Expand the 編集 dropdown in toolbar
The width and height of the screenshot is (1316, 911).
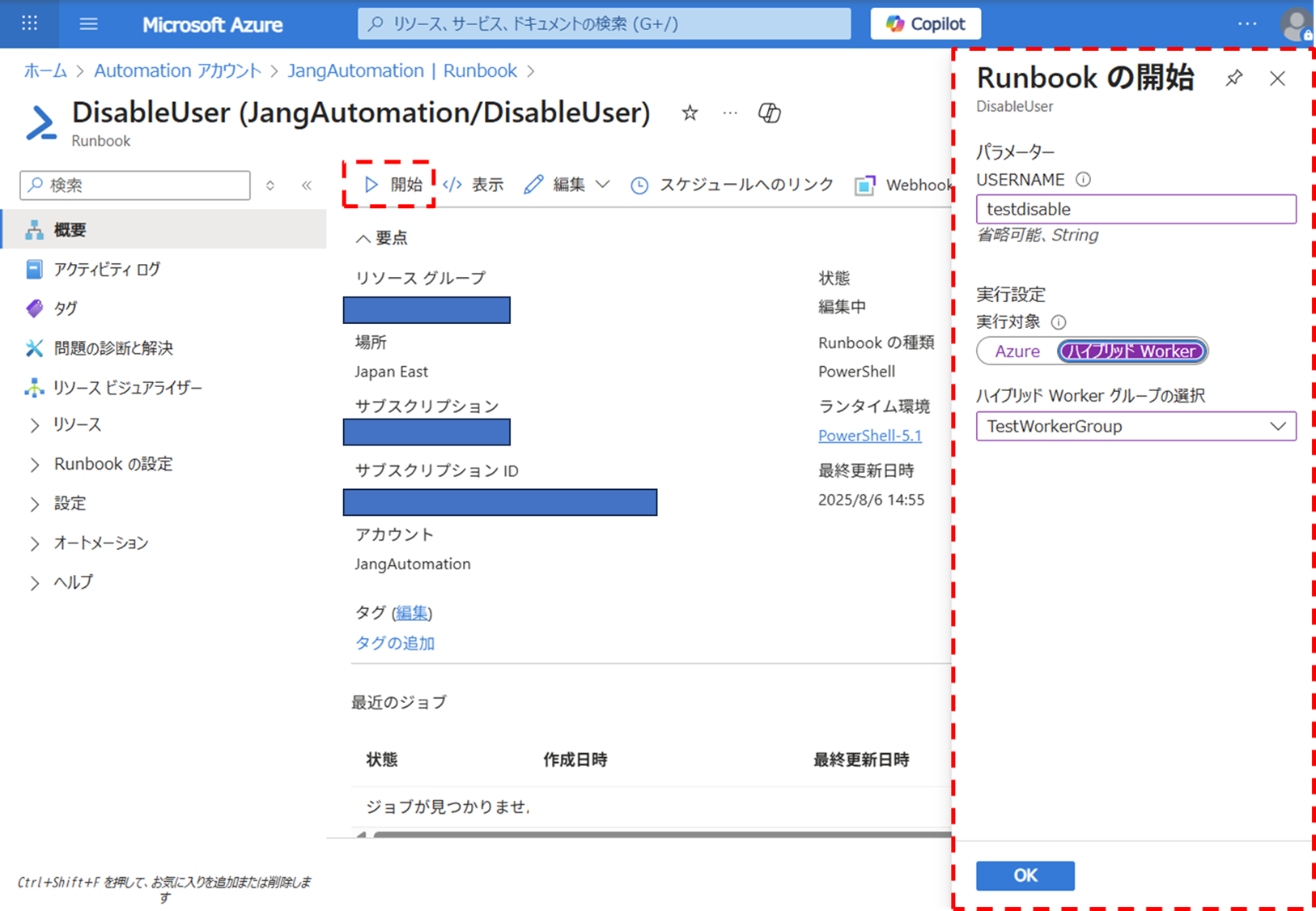coord(604,185)
